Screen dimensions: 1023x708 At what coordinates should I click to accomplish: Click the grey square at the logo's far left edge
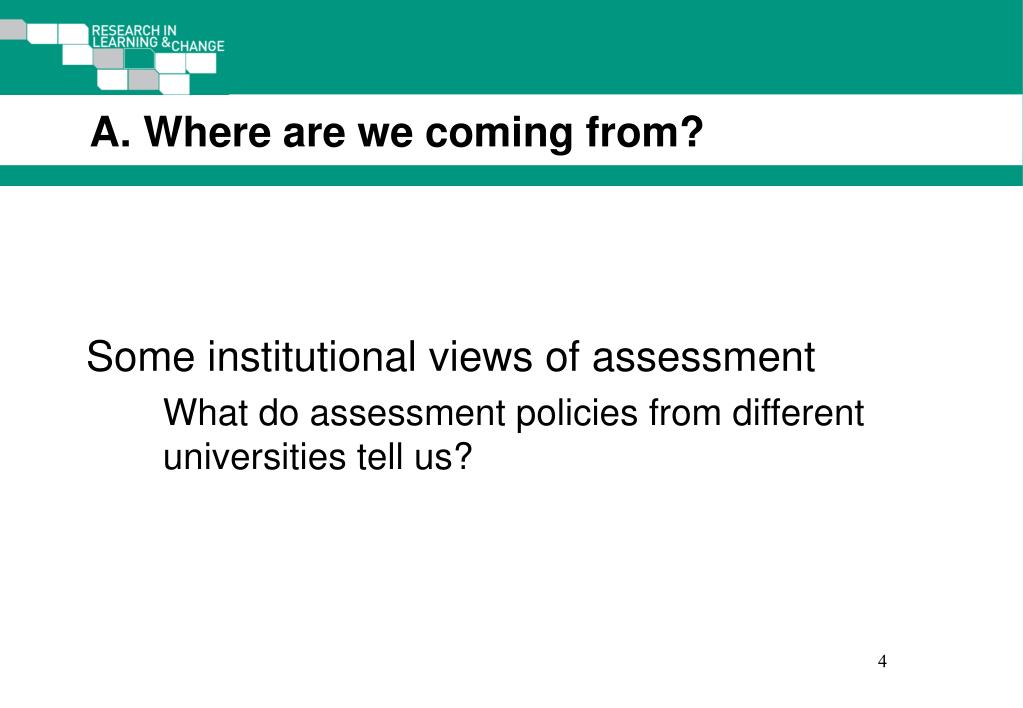point(12,29)
